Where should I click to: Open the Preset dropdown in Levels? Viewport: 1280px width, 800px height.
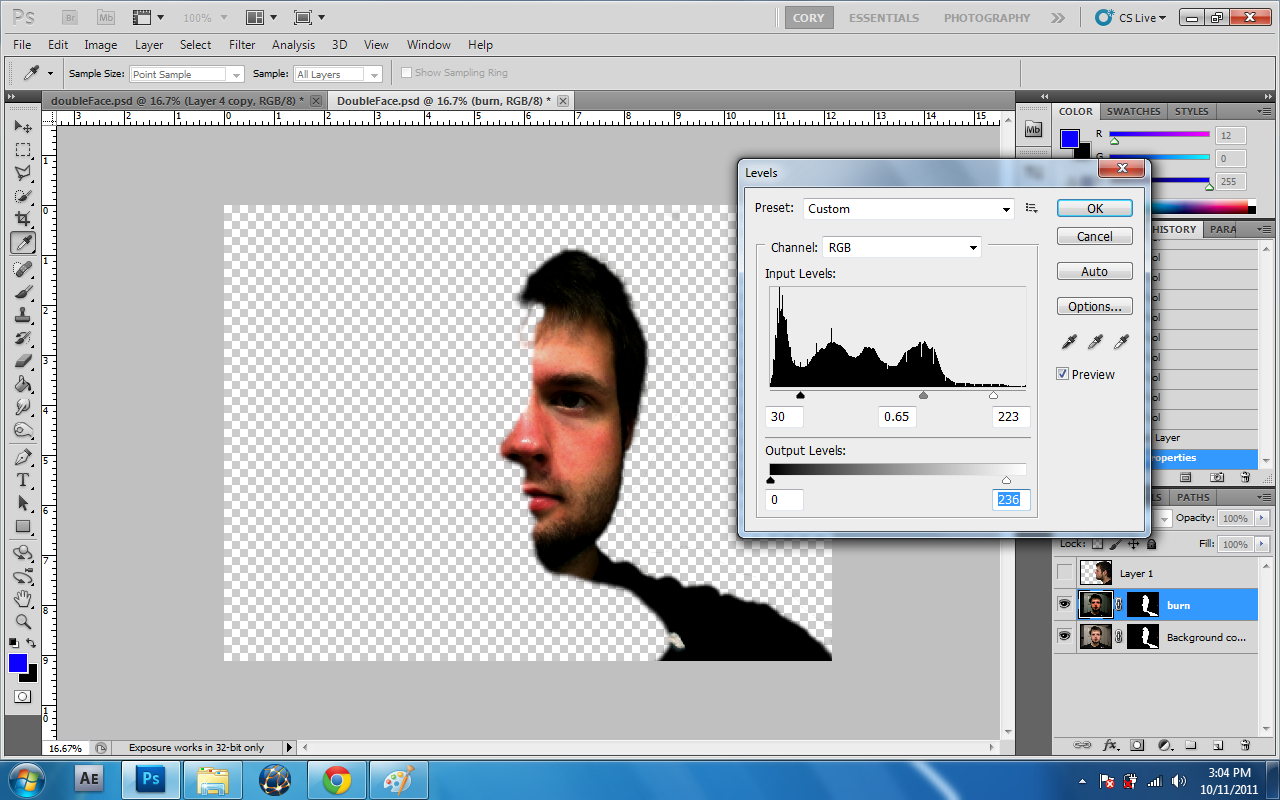tap(909, 209)
